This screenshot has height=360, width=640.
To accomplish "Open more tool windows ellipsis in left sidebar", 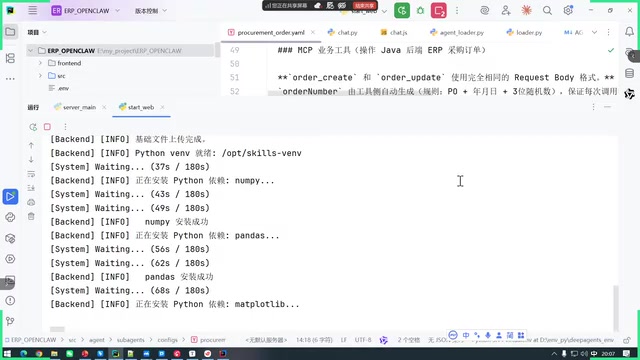I will 10,78.
